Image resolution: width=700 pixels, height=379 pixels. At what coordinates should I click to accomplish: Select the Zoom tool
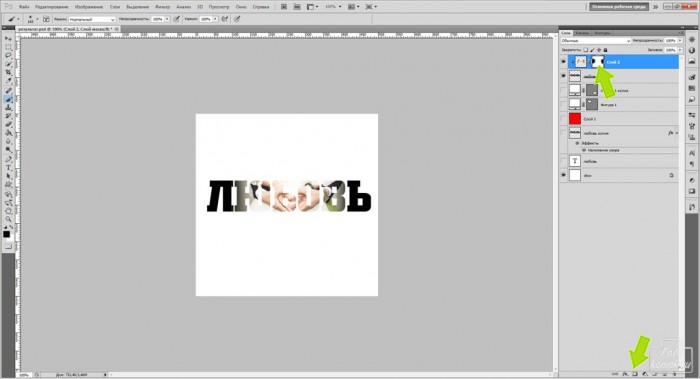tap(8, 220)
